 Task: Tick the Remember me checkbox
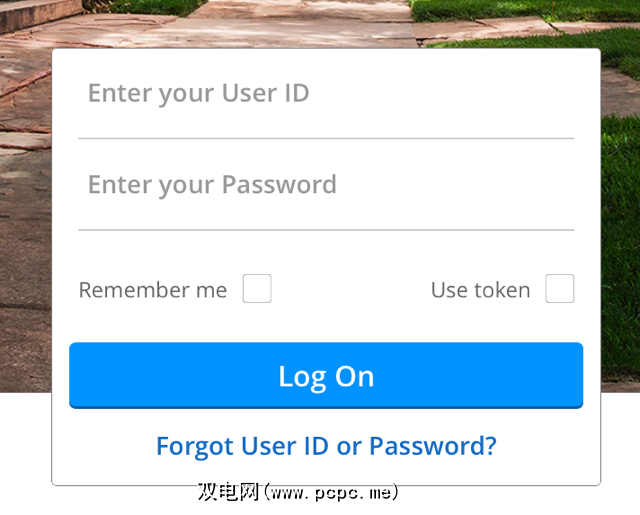pos(257,289)
